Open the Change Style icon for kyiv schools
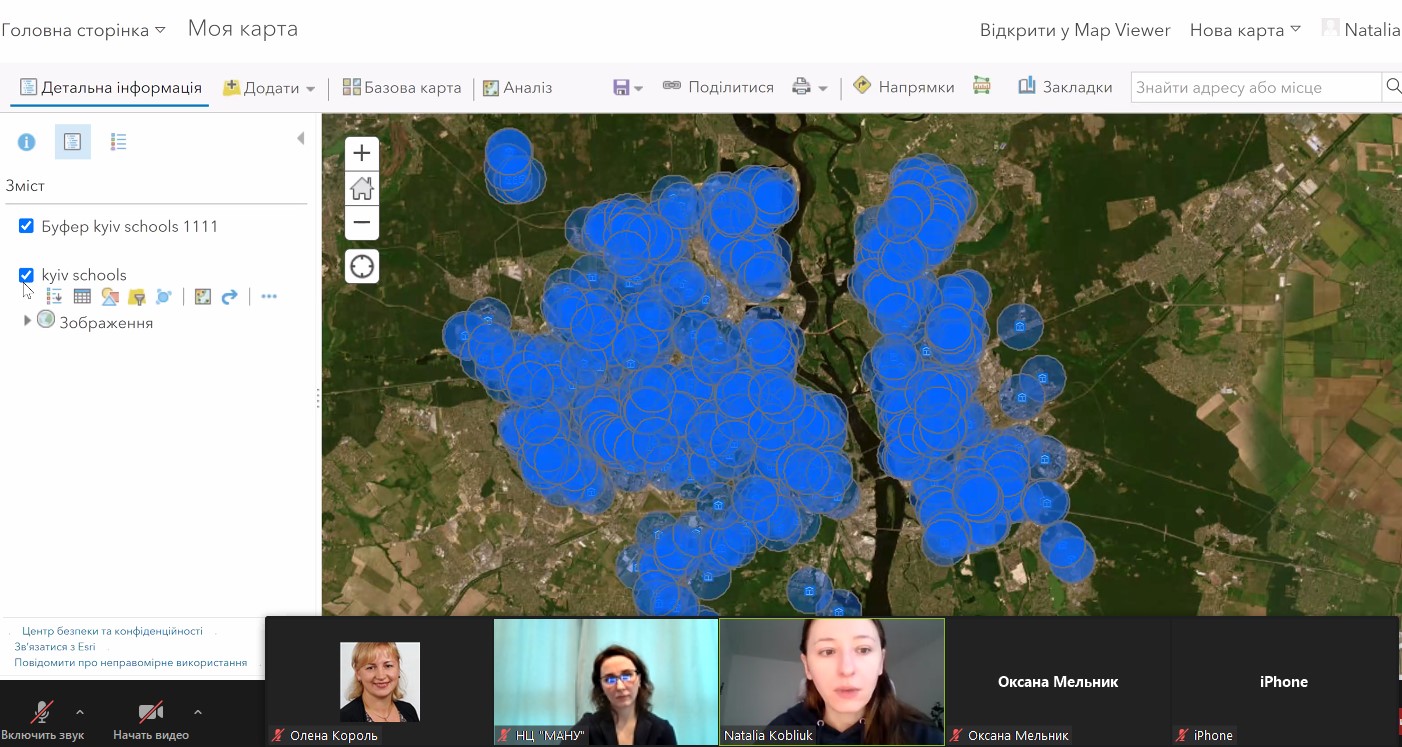 [110, 297]
